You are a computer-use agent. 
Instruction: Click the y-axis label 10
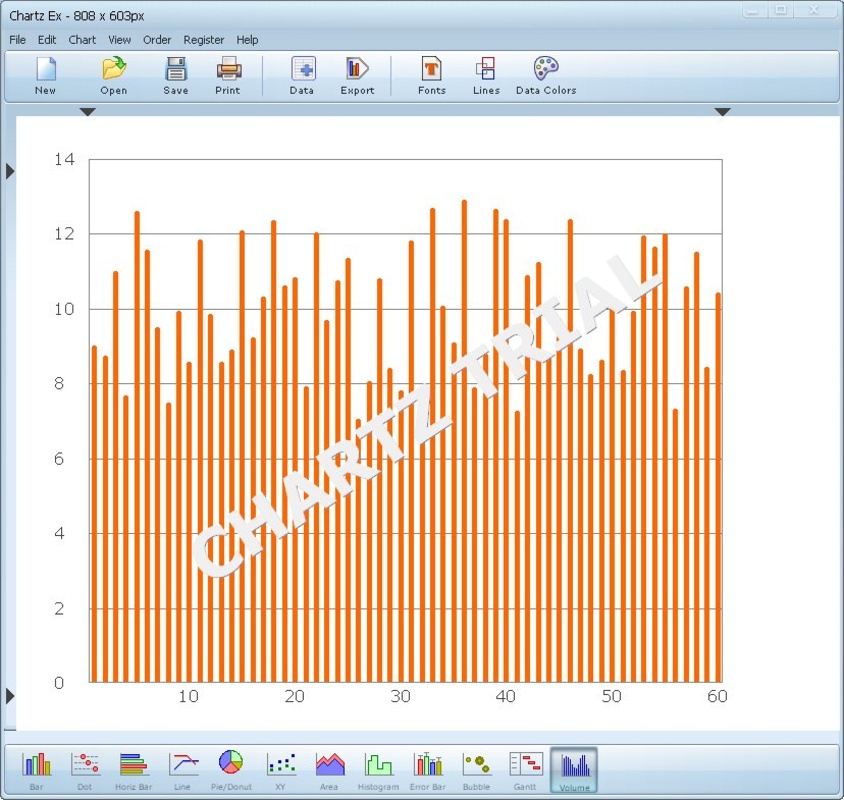64,309
